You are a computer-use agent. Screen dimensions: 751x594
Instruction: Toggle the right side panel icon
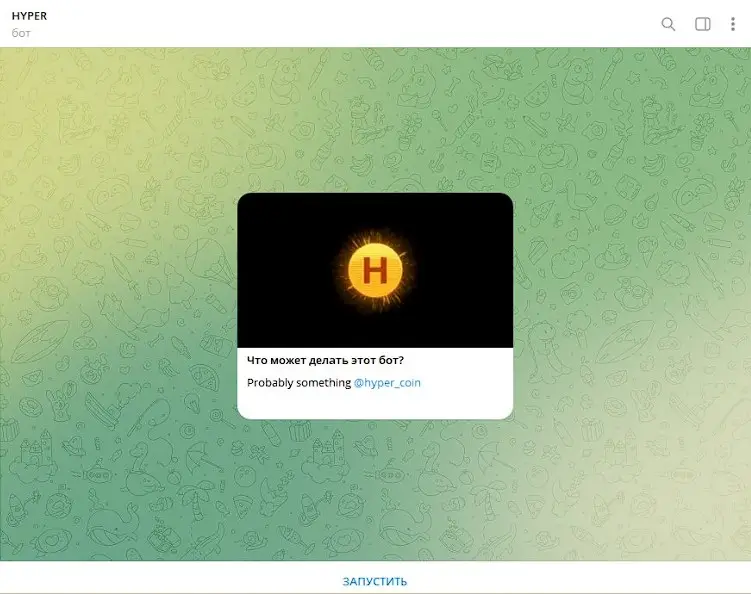tap(703, 24)
